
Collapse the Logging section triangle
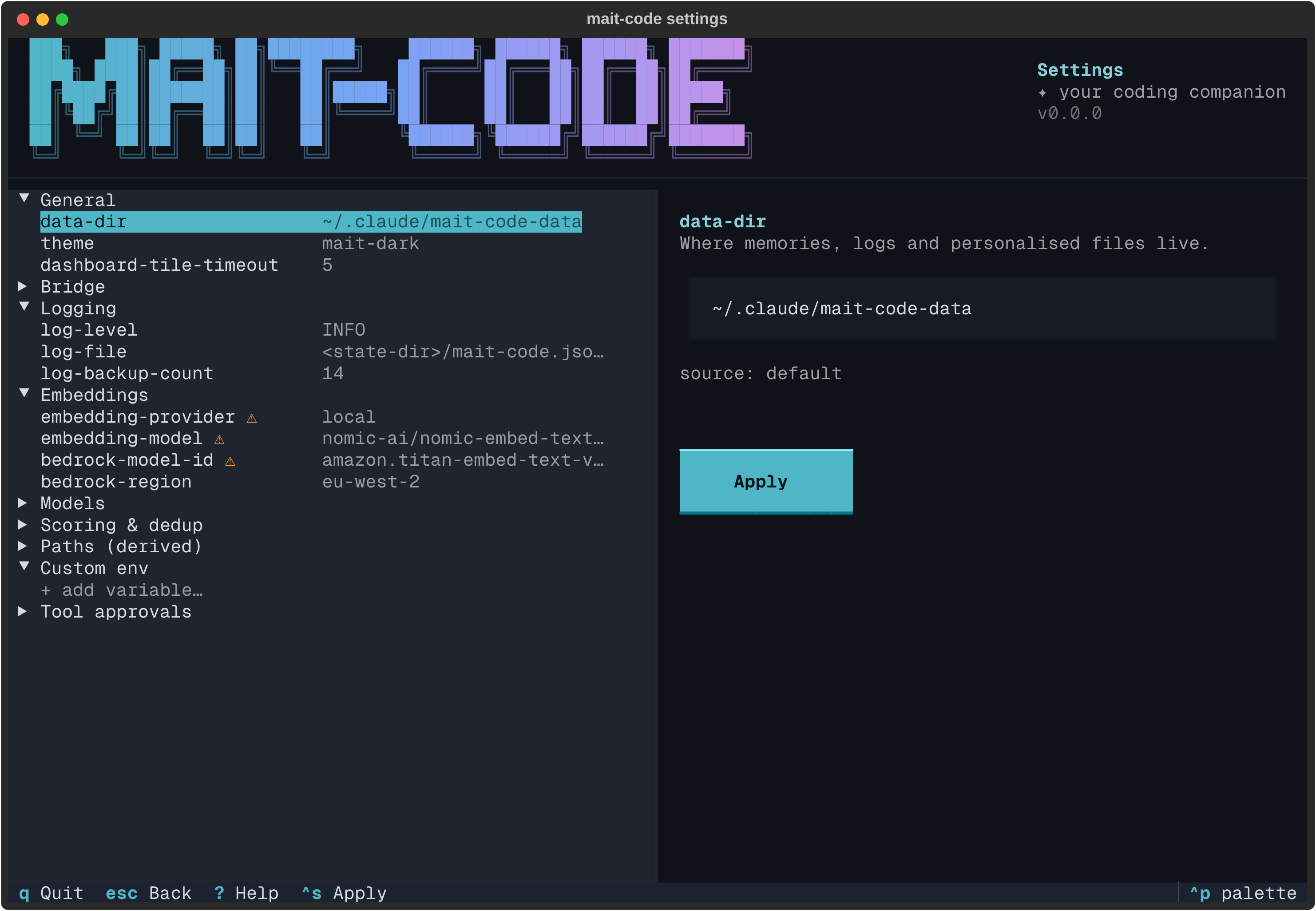click(x=24, y=307)
